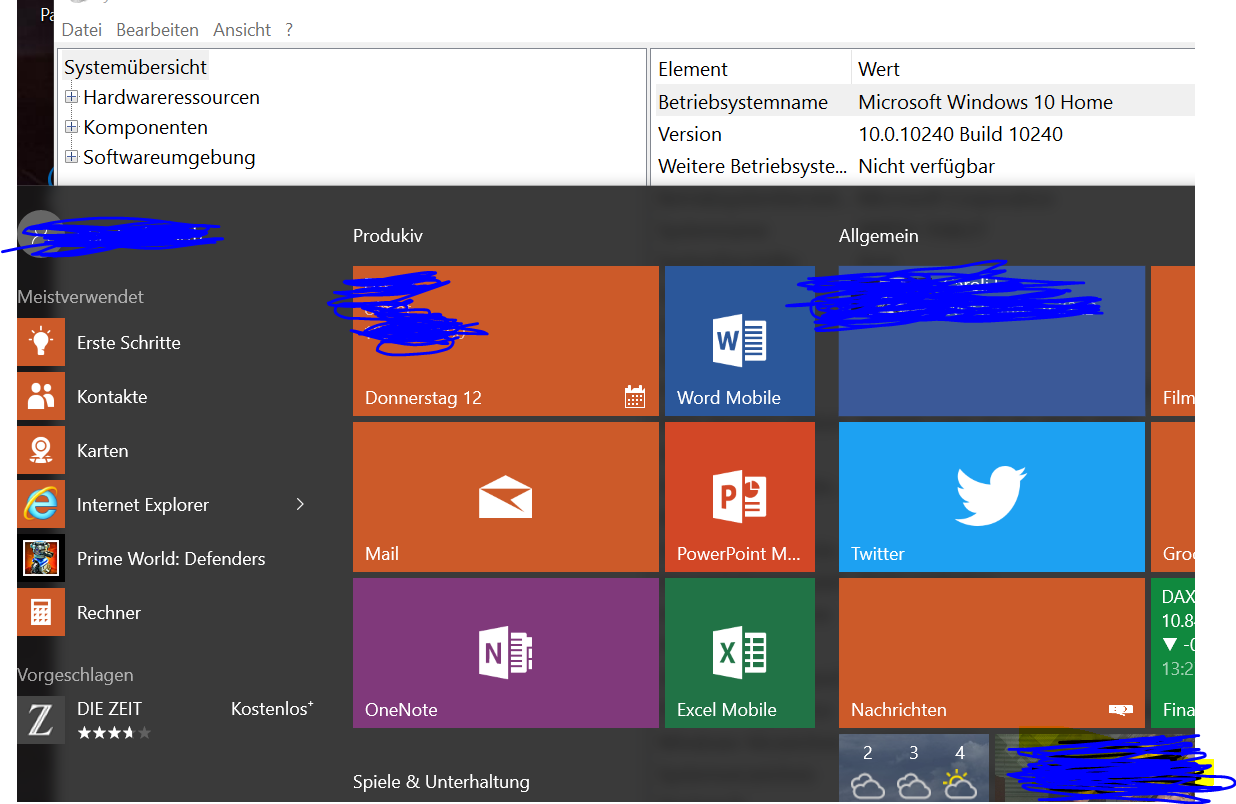Open the Twitter tile
1236x804 pixels.
tap(992, 497)
